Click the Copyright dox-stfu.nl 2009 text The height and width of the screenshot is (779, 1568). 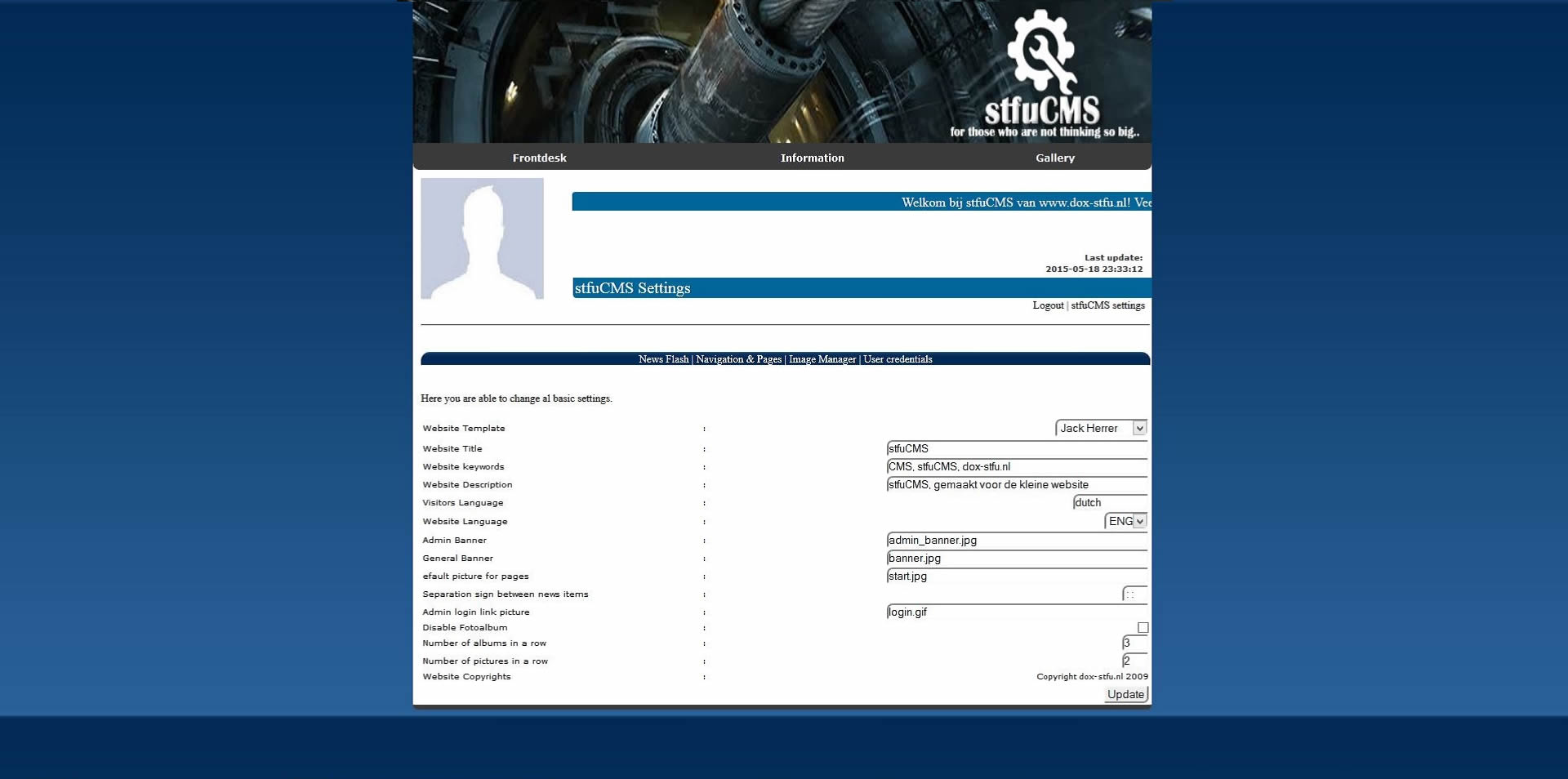click(1092, 676)
